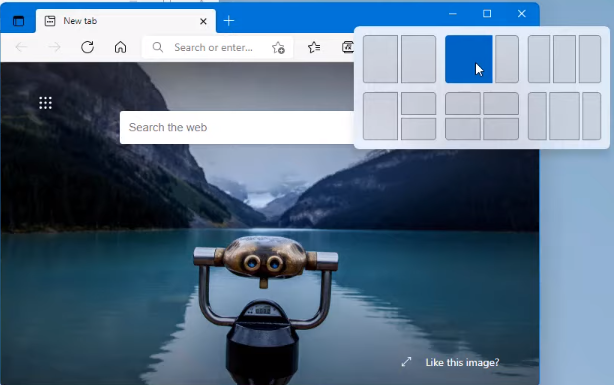This screenshot has width=614, height=385.
Task: Snap to right half of two-column layout
Action: (418, 59)
